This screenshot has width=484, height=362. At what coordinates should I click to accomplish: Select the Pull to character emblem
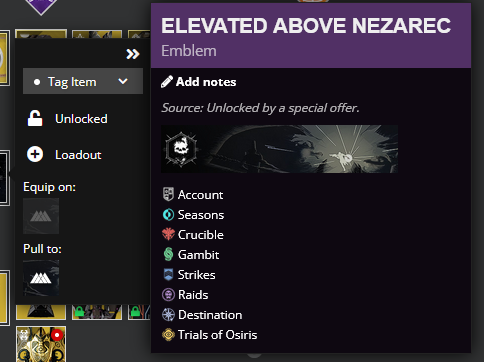[41, 278]
